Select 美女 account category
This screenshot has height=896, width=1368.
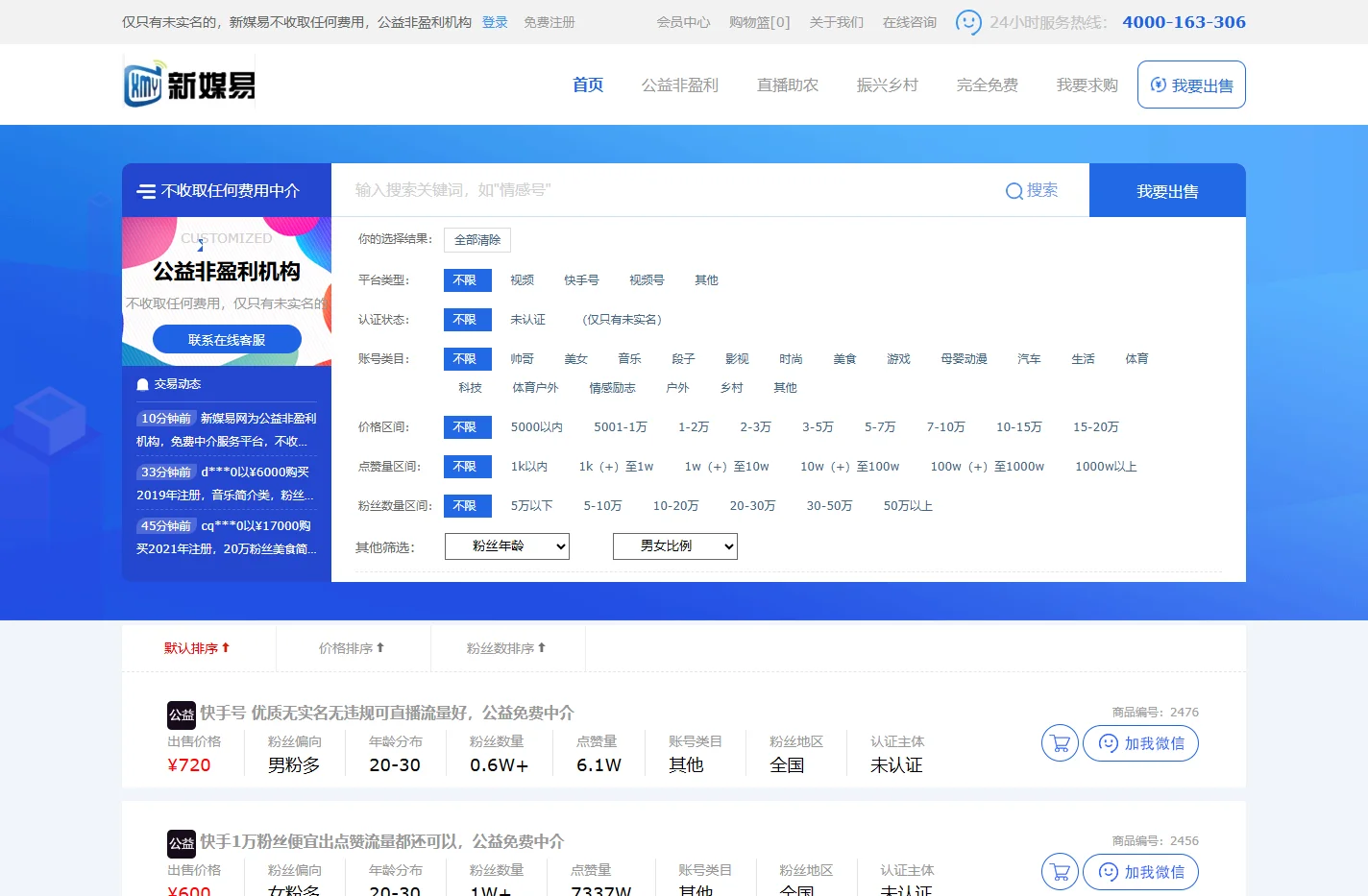coord(575,359)
